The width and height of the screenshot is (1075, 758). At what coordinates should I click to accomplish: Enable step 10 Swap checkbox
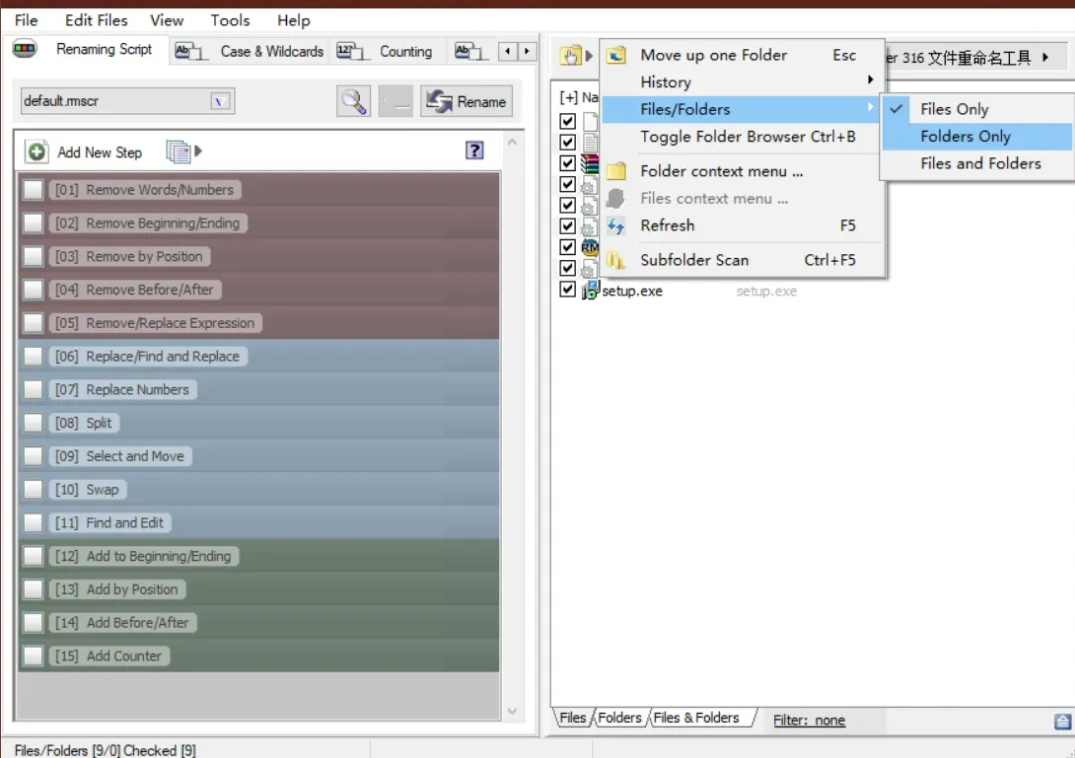click(33, 489)
